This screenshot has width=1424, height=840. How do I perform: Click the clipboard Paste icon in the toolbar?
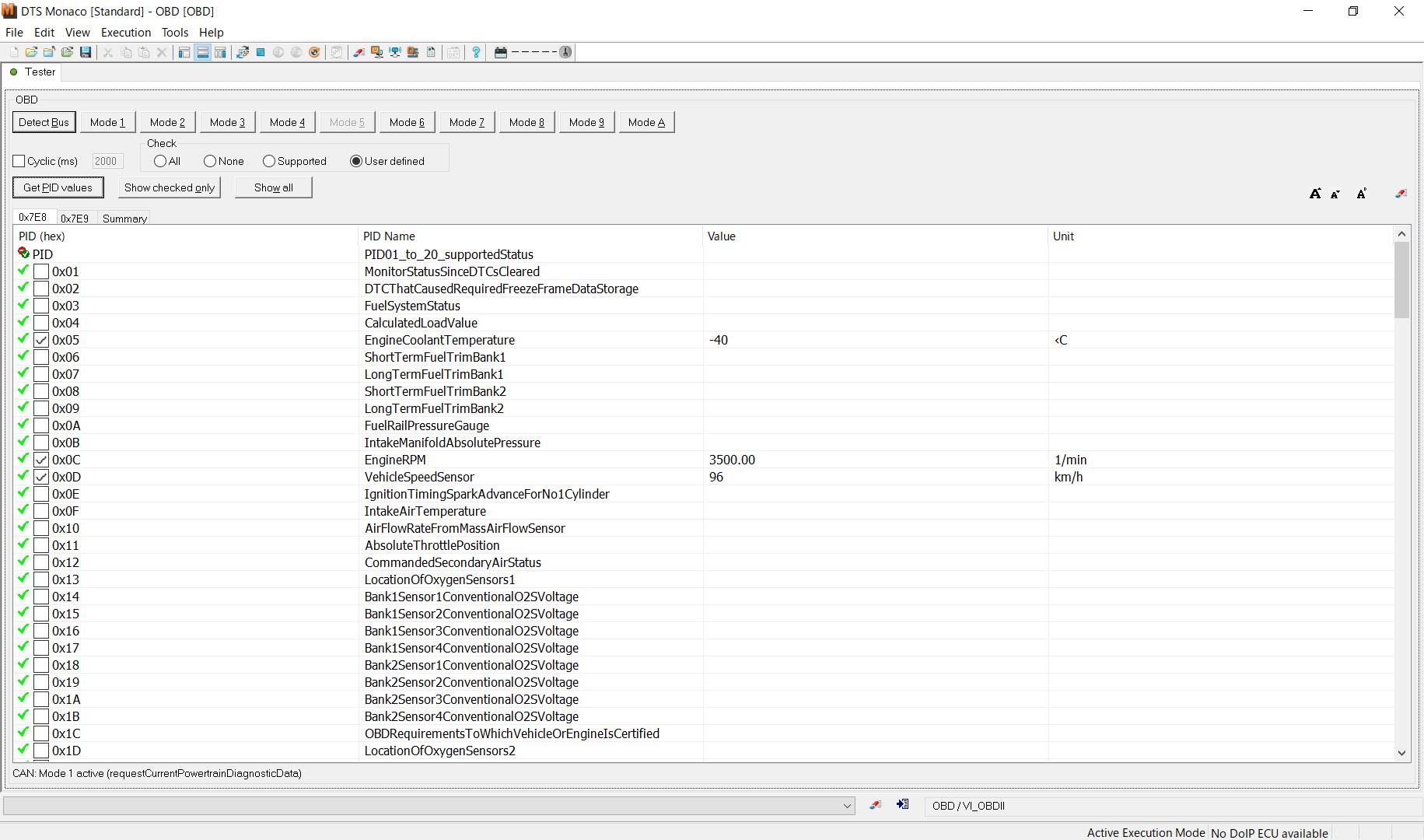click(144, 52)
